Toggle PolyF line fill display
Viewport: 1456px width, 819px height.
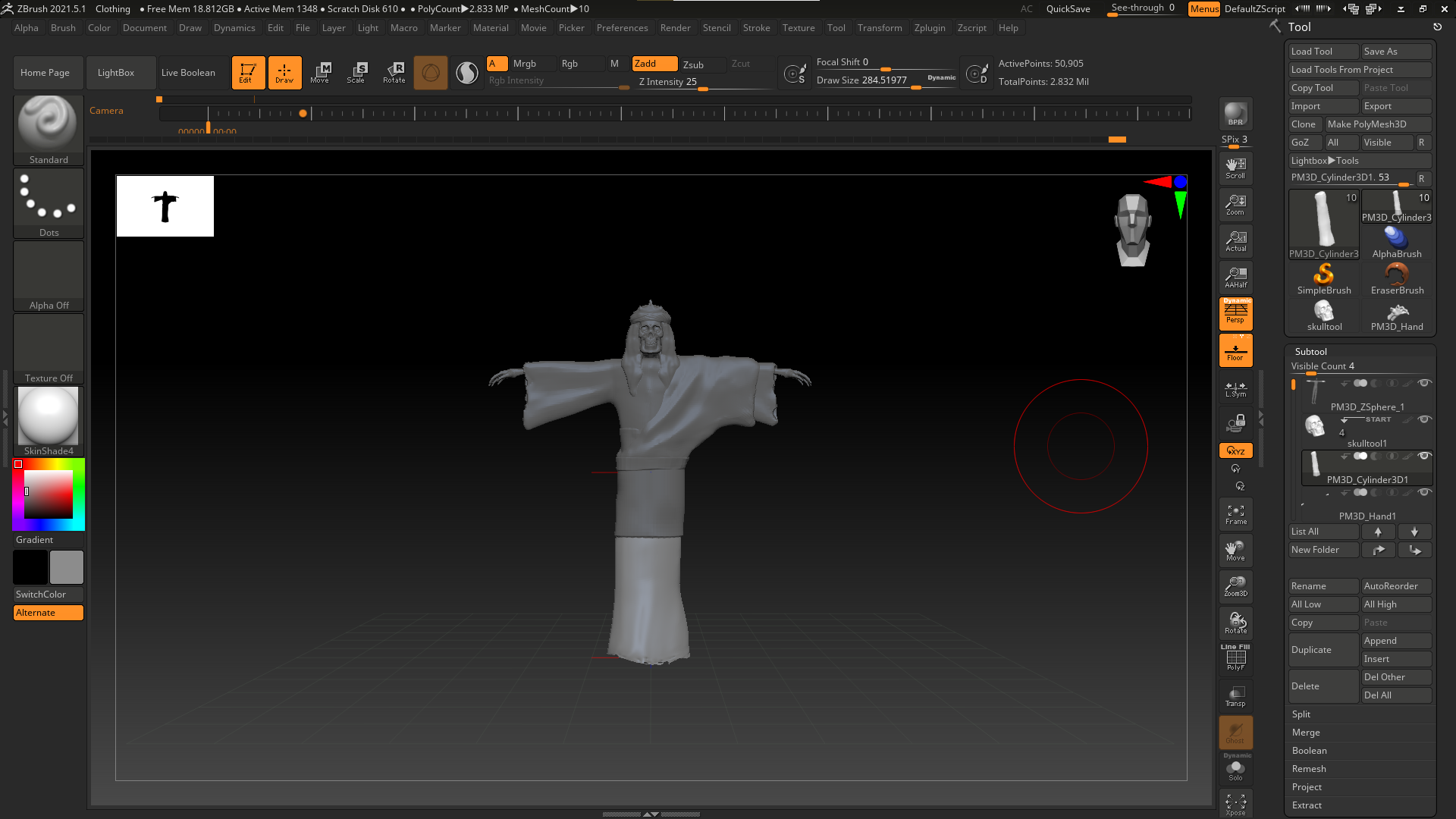1235,658
